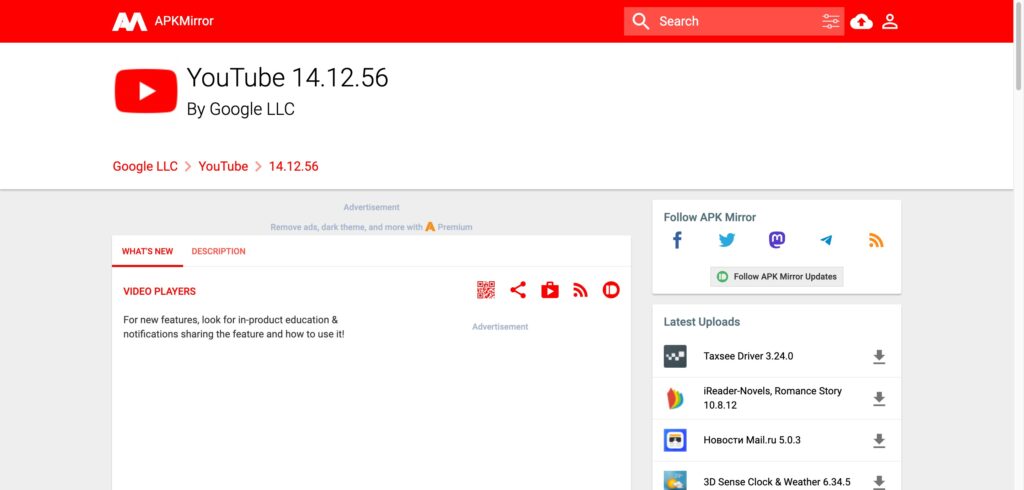This screenshot has height=490, width=1024.
Task: Click the Search input field
Action: (735, 22)
